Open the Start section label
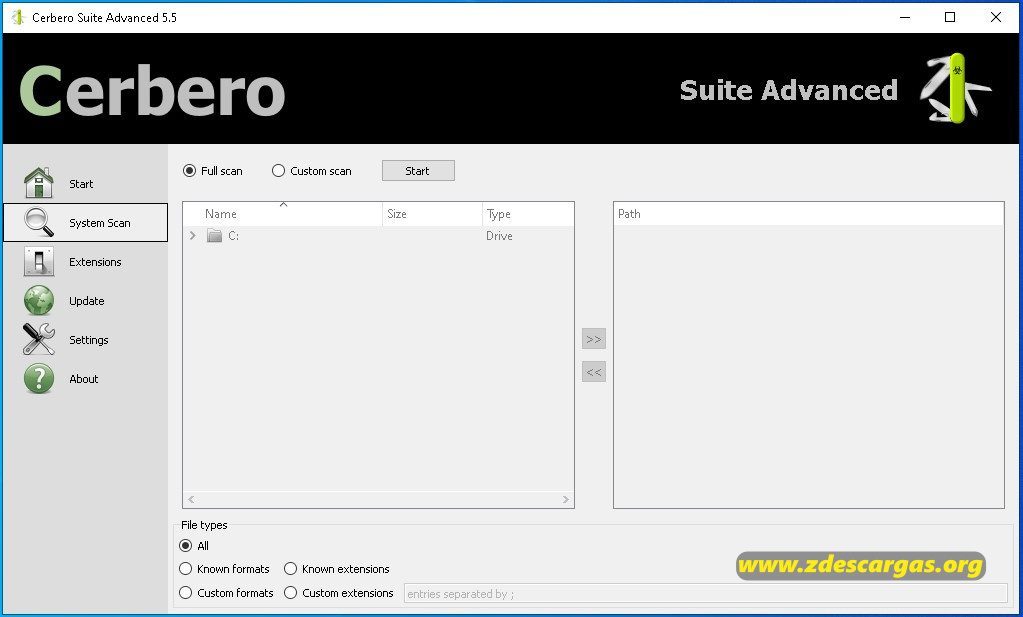 81,184
